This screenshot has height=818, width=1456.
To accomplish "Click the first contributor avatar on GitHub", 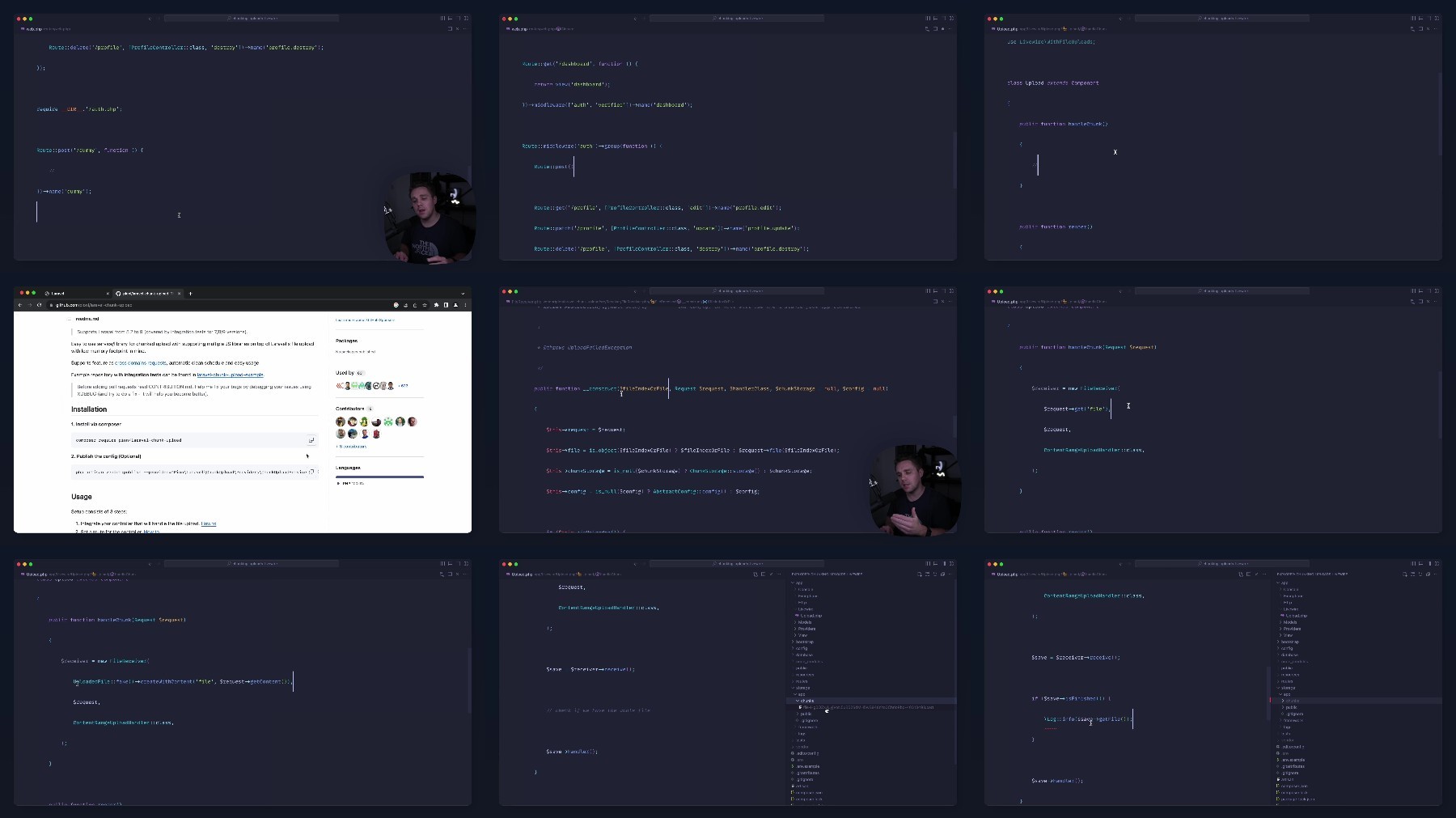I will pyautogui.click(x=341, y=422).
